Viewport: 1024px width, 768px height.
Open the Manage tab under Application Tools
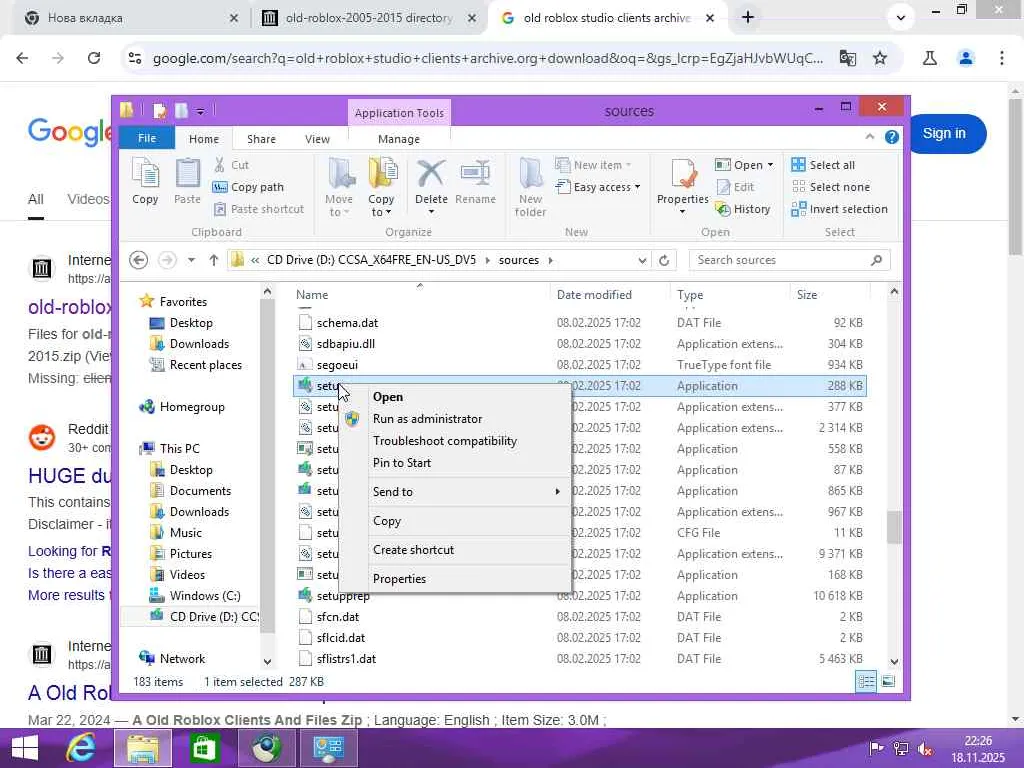pyautogui.click(x=399, y=138)
